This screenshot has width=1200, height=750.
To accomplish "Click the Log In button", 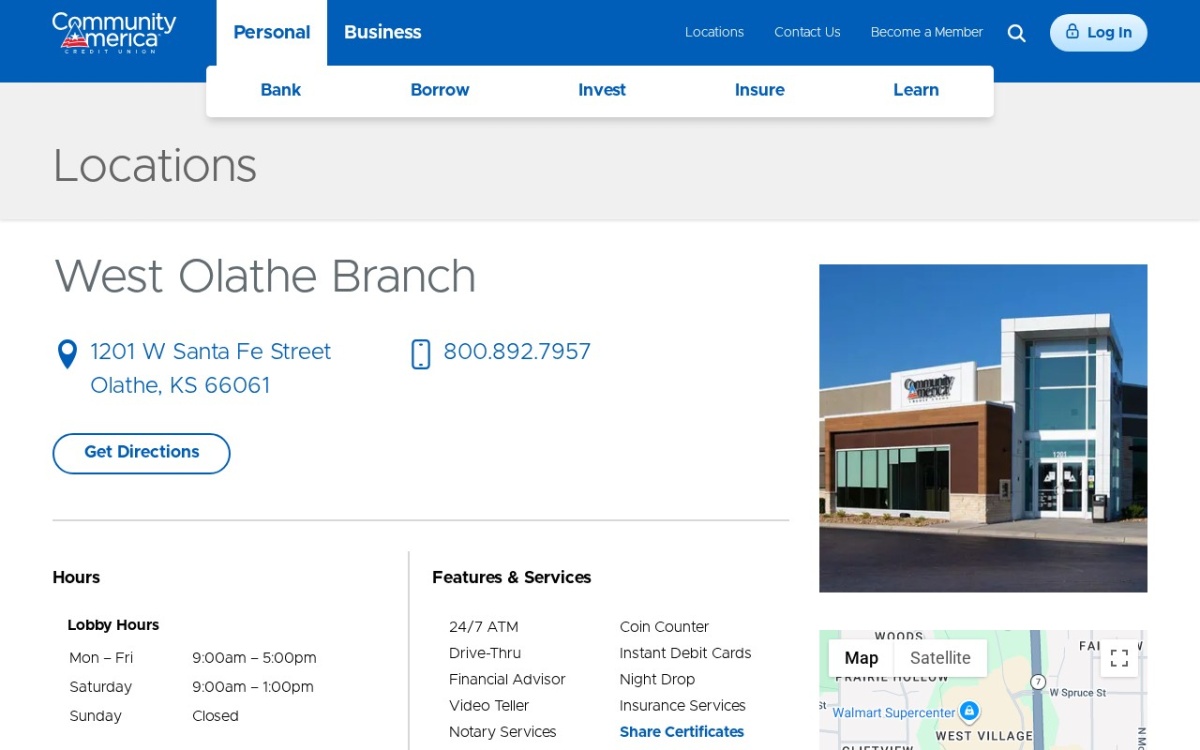I will [1098, 33].
